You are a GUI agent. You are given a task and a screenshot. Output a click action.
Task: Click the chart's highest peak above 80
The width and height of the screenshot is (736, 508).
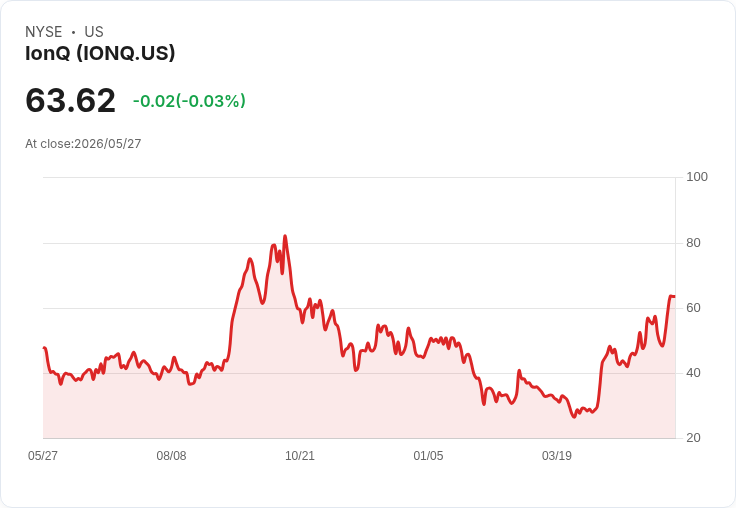285,237
